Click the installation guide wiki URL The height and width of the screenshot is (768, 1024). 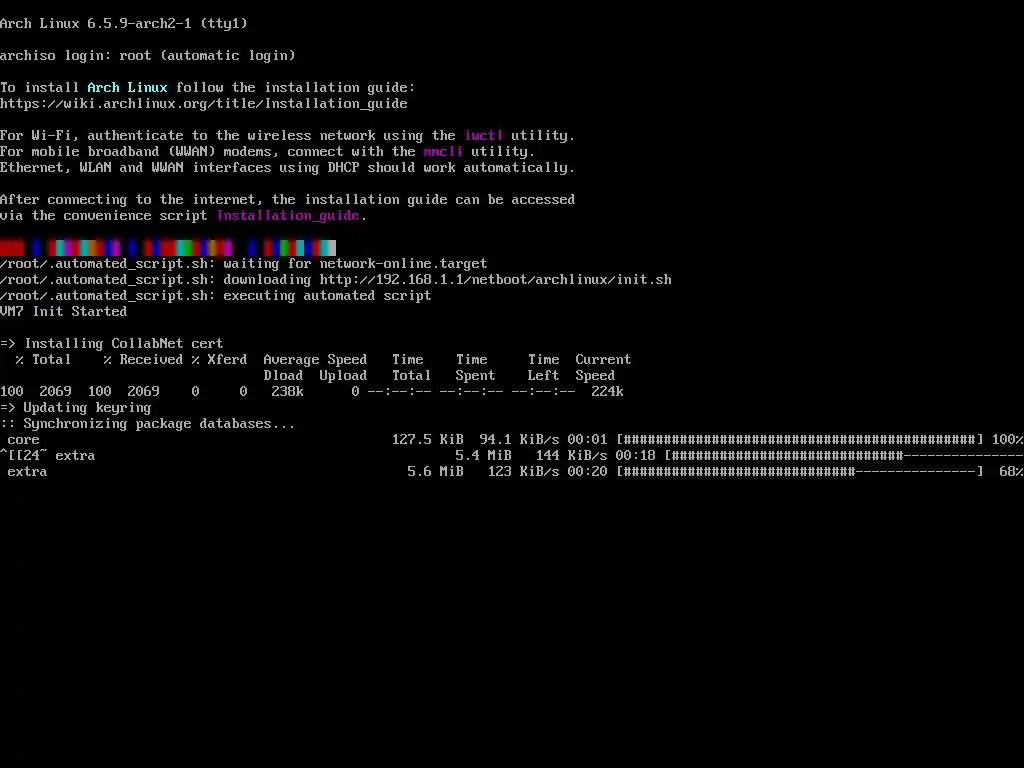point(204,103)
